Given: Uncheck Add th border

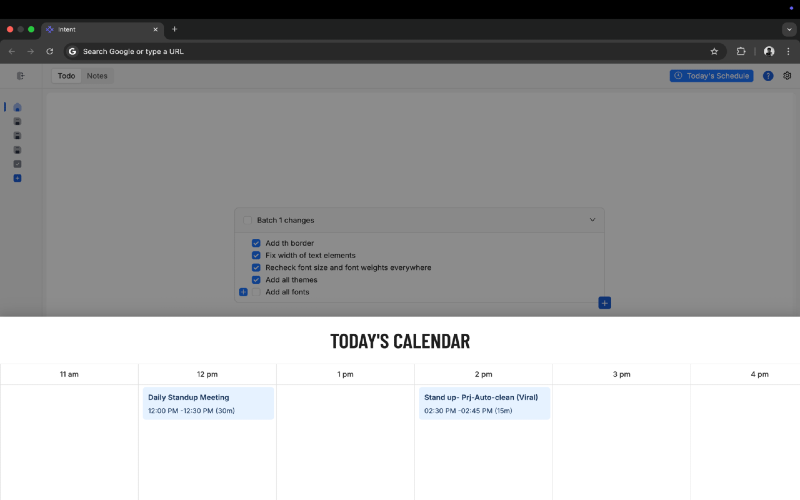Looking at the screenshot, I should [x=256, y=243].
